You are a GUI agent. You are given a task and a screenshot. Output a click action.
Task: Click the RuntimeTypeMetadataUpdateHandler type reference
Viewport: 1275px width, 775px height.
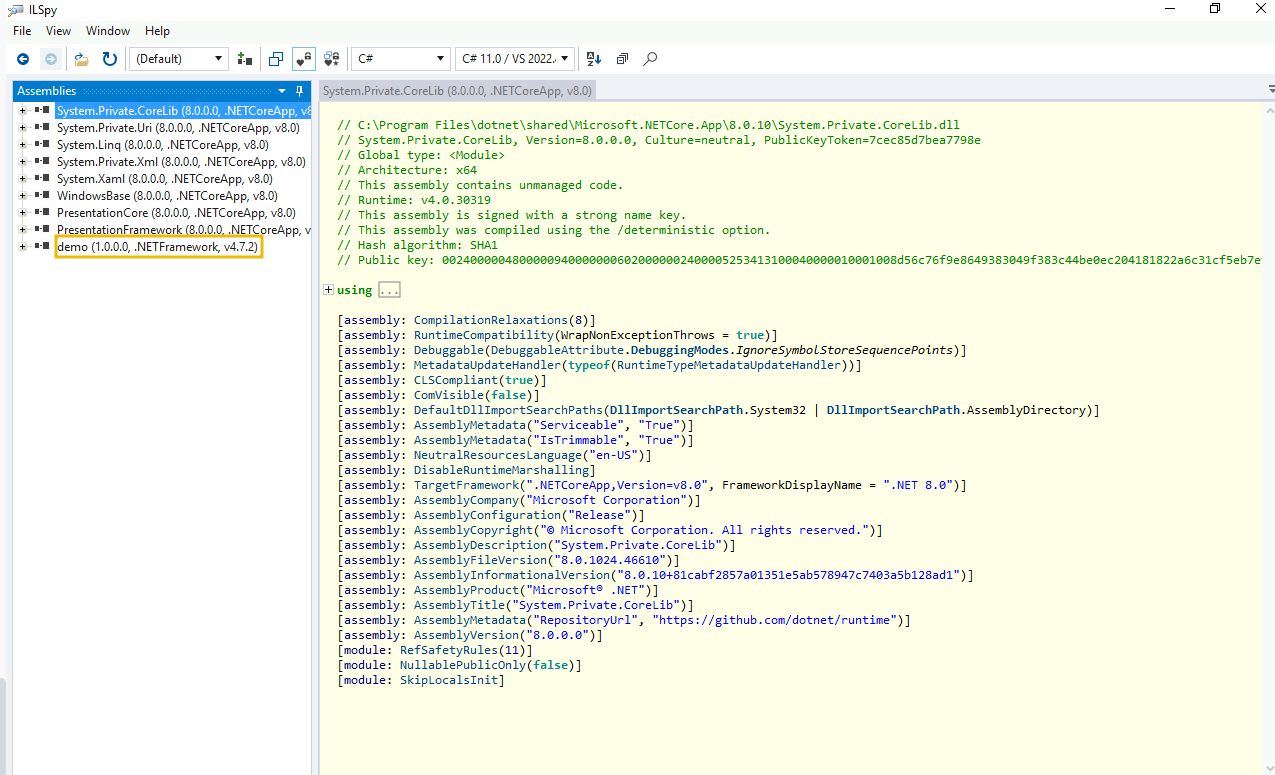click(730, 365)
